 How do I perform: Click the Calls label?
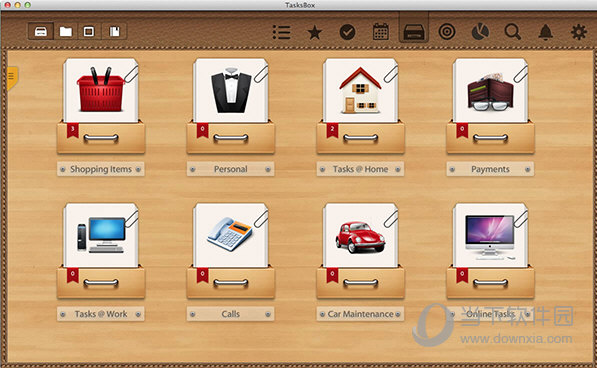coord(231,314)
